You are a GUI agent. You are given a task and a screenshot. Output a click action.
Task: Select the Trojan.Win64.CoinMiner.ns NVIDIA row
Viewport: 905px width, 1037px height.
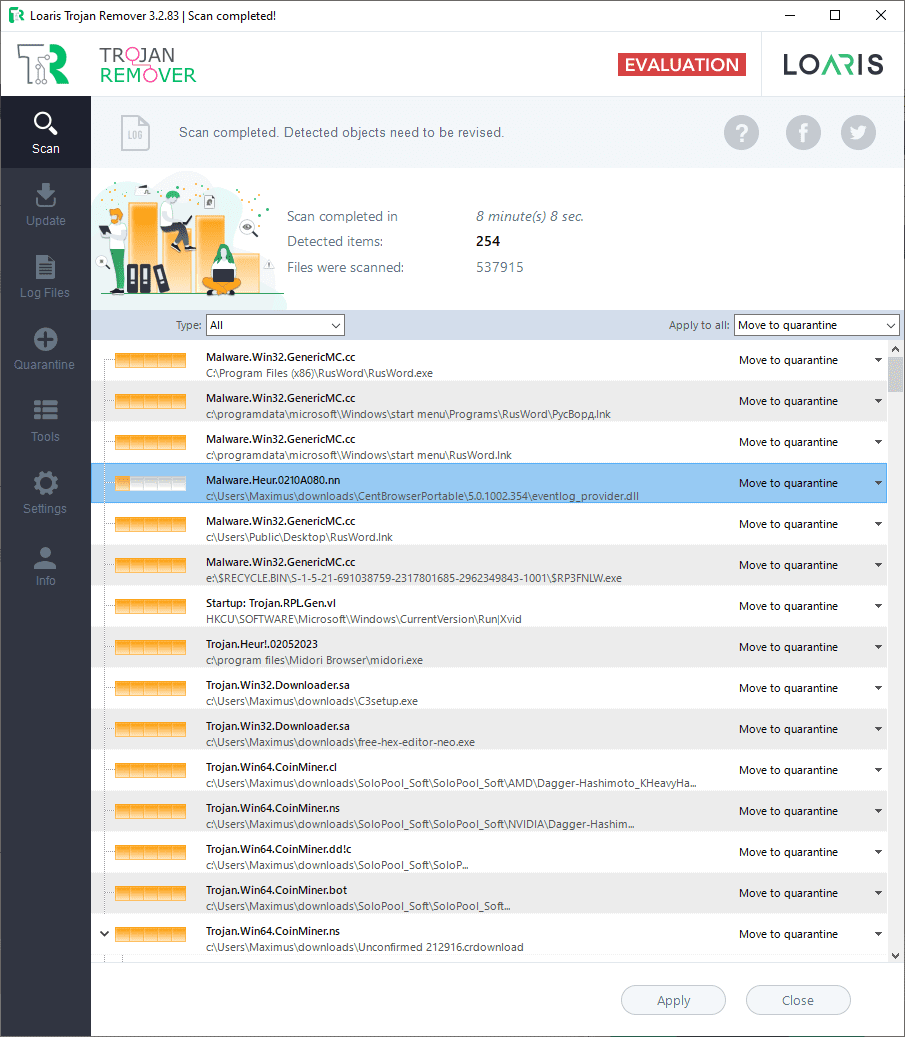(x=489, y=811)
